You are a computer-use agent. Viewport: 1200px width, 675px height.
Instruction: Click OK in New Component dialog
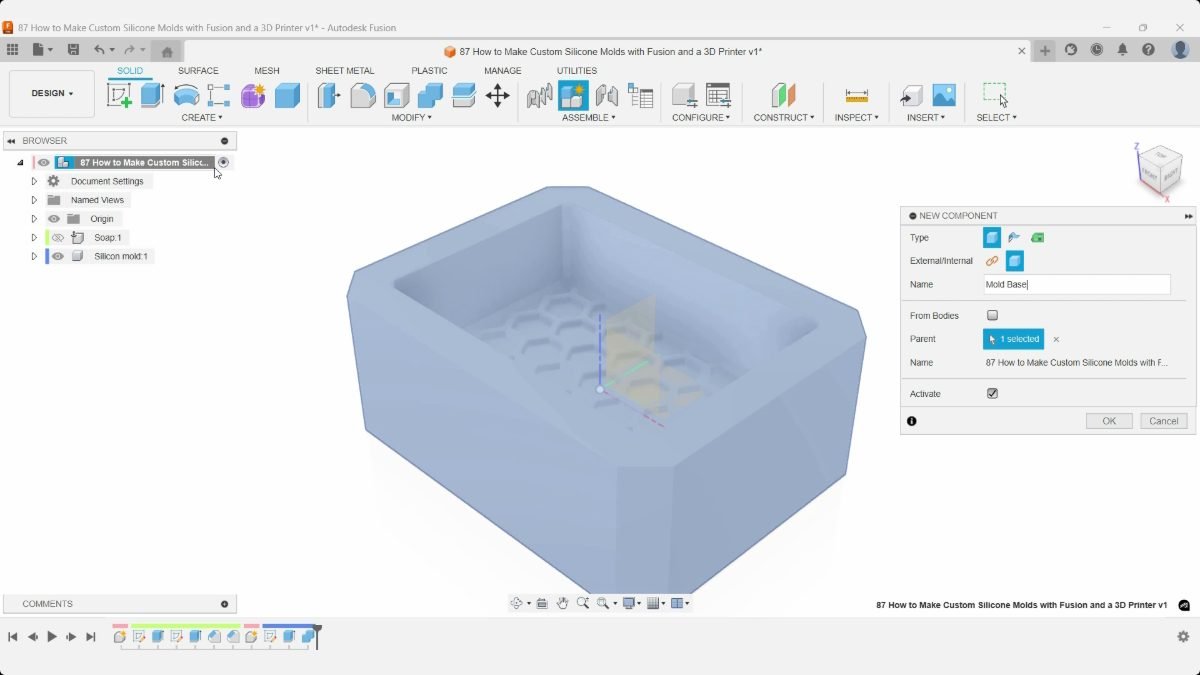(1109, 421)
